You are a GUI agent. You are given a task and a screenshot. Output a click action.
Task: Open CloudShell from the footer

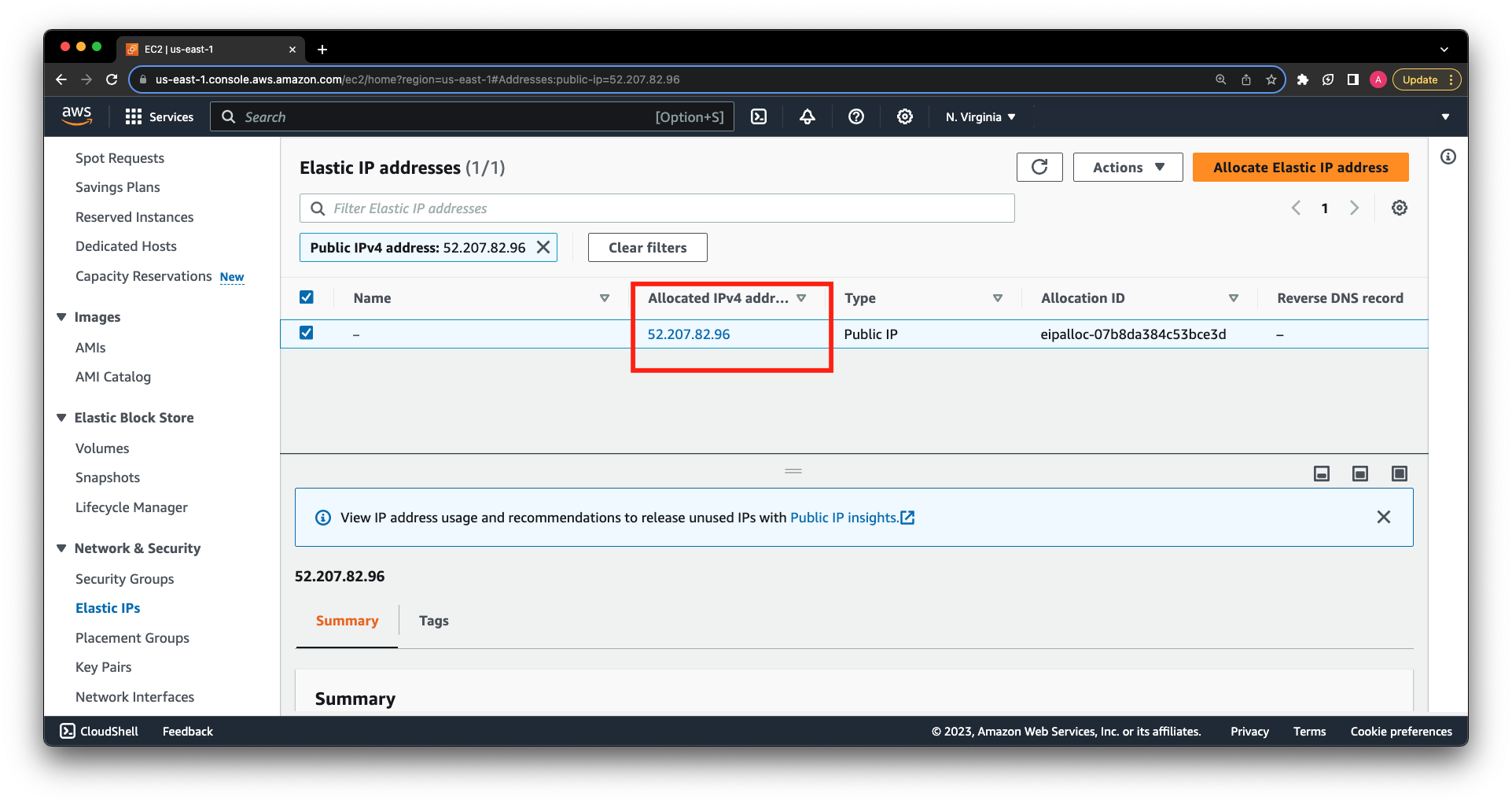[x=100, y=731]
